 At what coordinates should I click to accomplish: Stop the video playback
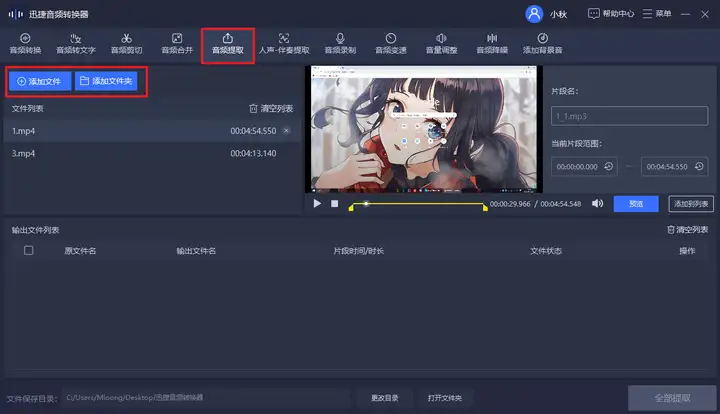tap(335, 203)
